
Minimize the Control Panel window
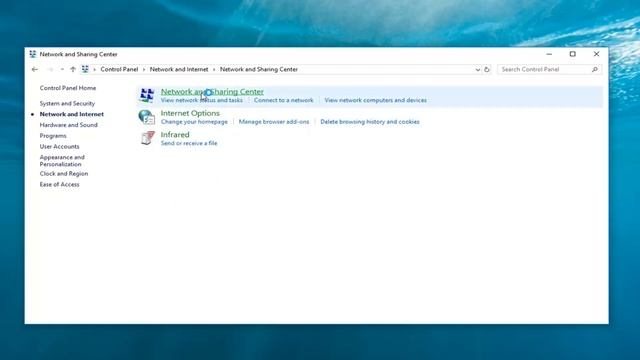point(549,54)
